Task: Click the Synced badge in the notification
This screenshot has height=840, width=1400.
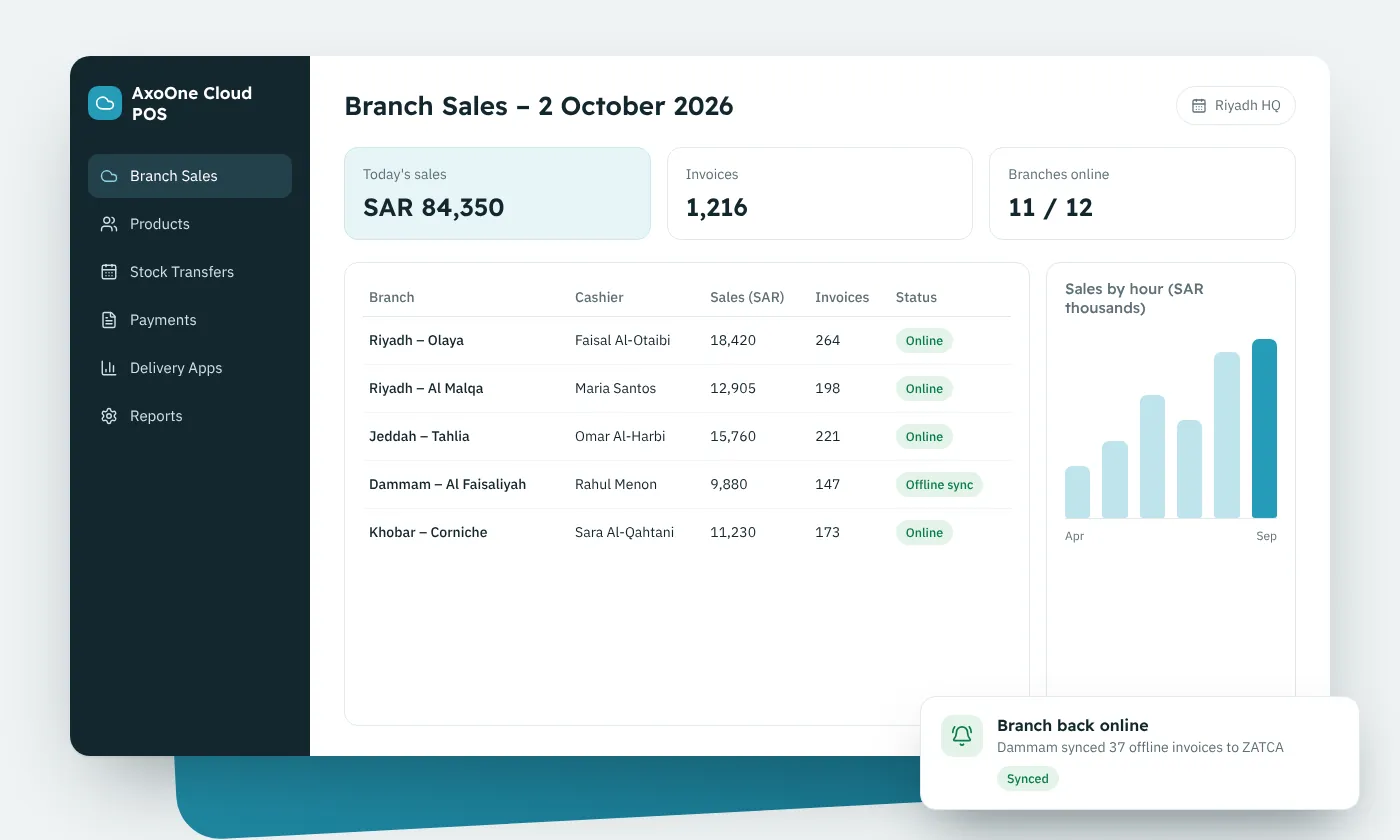Action: [x=1028, y=779]
